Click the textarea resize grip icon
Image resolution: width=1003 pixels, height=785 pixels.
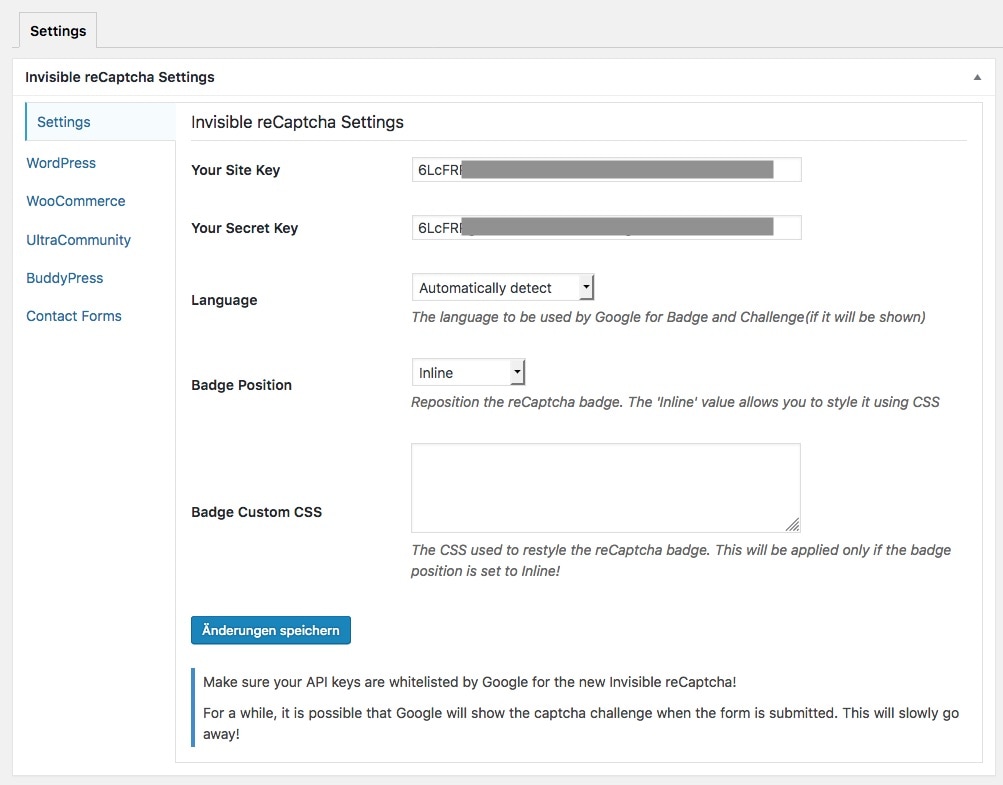click(792, 524)
